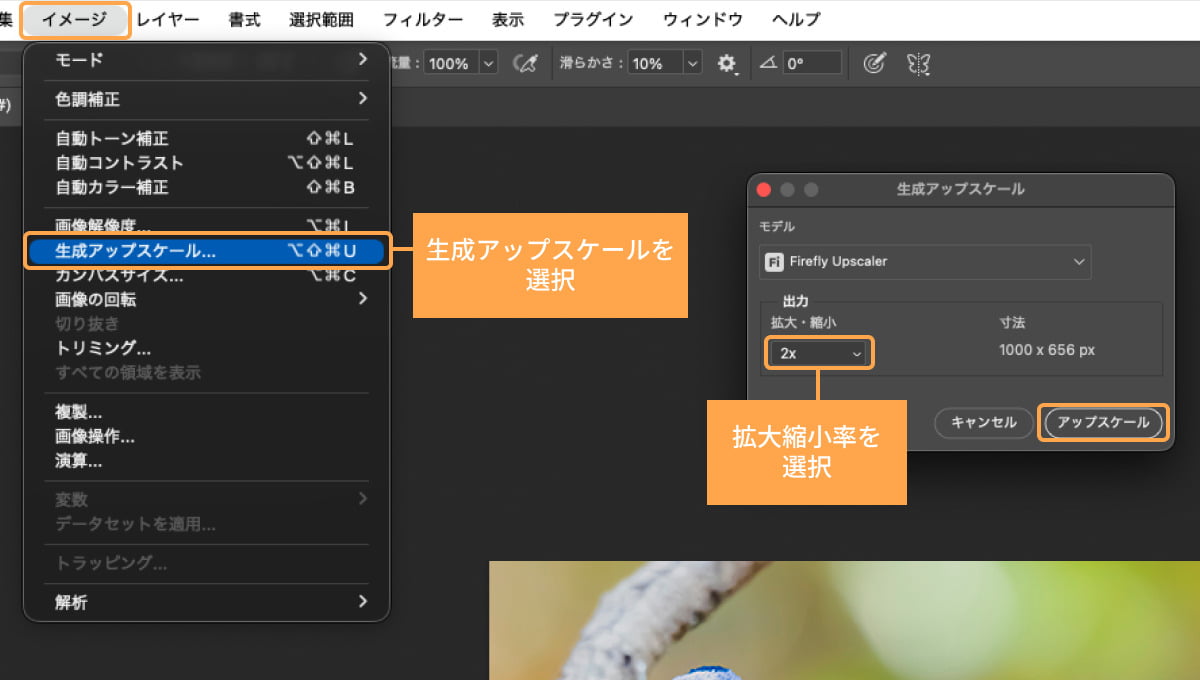Click the アップスケール button
1200x680 pixels.
pyautogui.click(x=1103, y=422)
